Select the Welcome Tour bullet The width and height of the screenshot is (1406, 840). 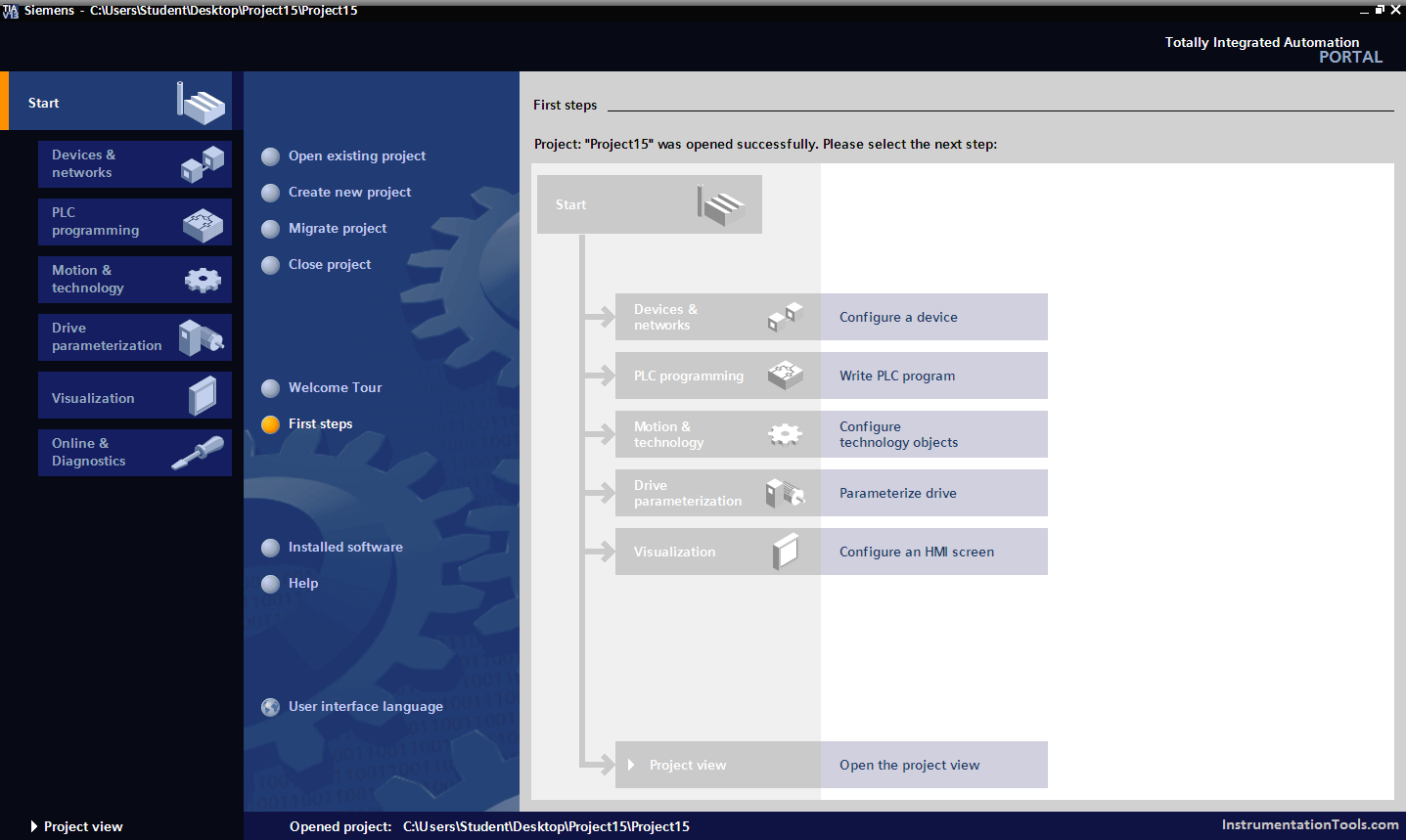(271, 388)
